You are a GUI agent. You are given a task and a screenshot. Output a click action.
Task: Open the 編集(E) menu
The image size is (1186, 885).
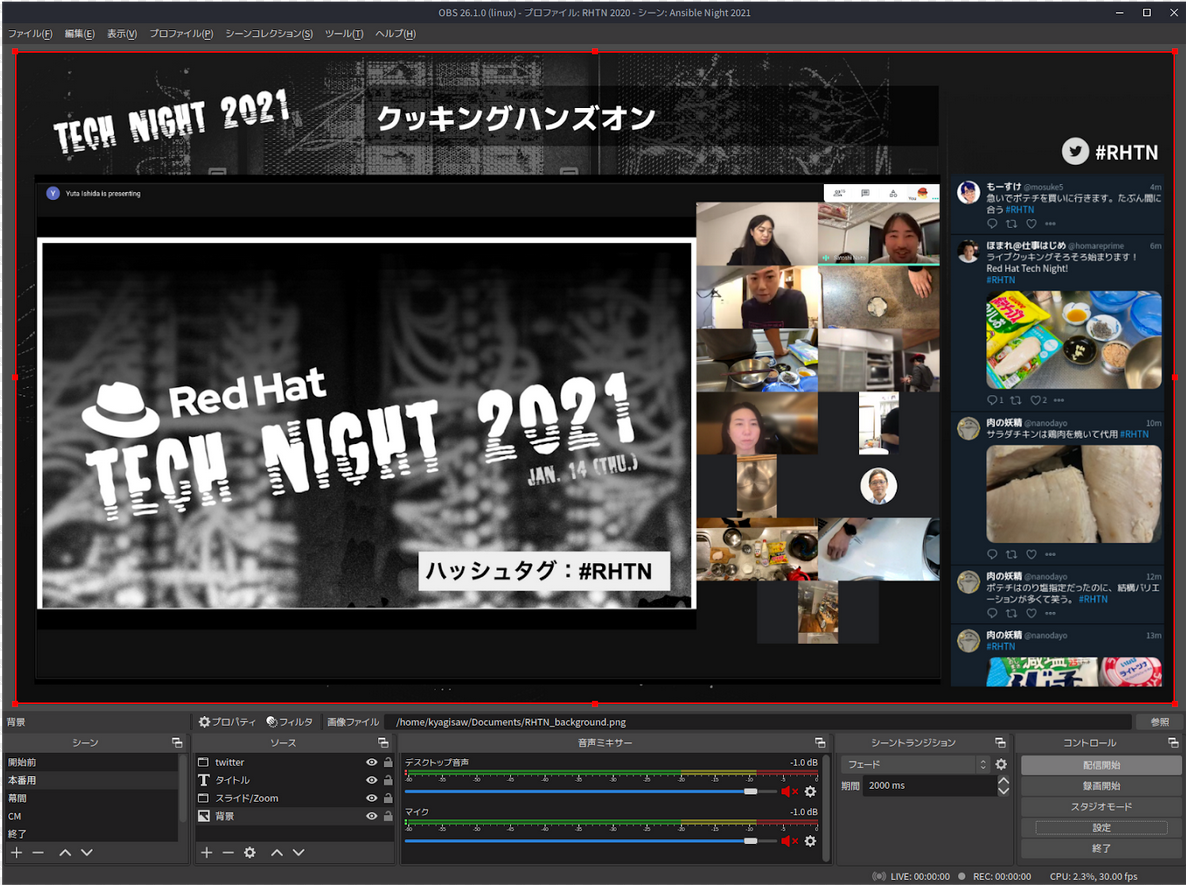point(79,33)
